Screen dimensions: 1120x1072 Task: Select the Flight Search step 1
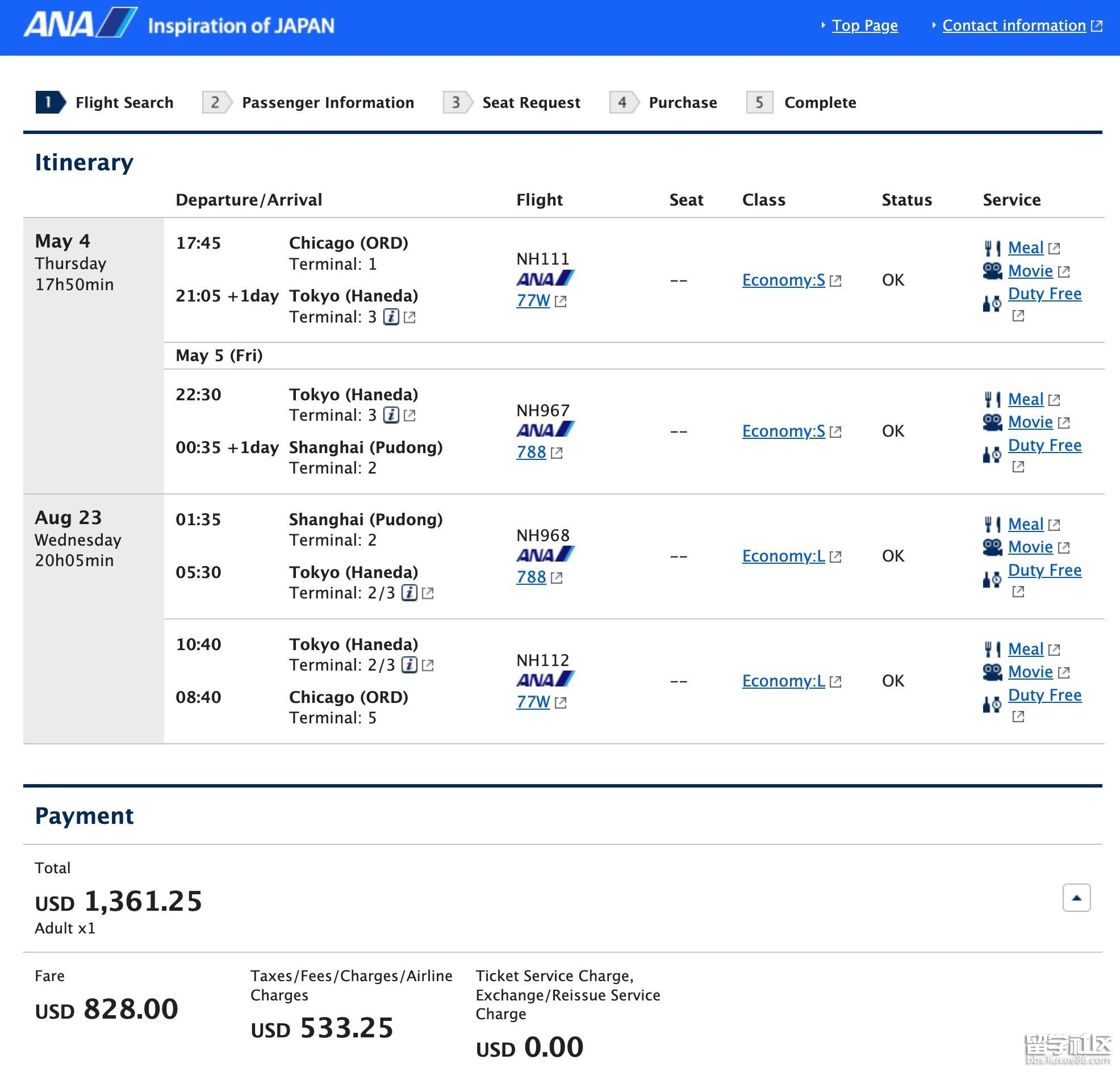[x=105, y=102]
